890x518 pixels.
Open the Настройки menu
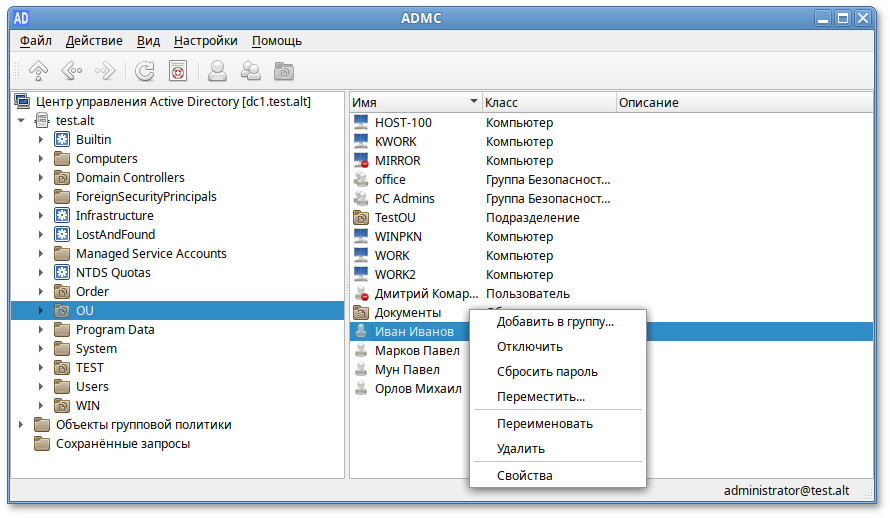205,41
